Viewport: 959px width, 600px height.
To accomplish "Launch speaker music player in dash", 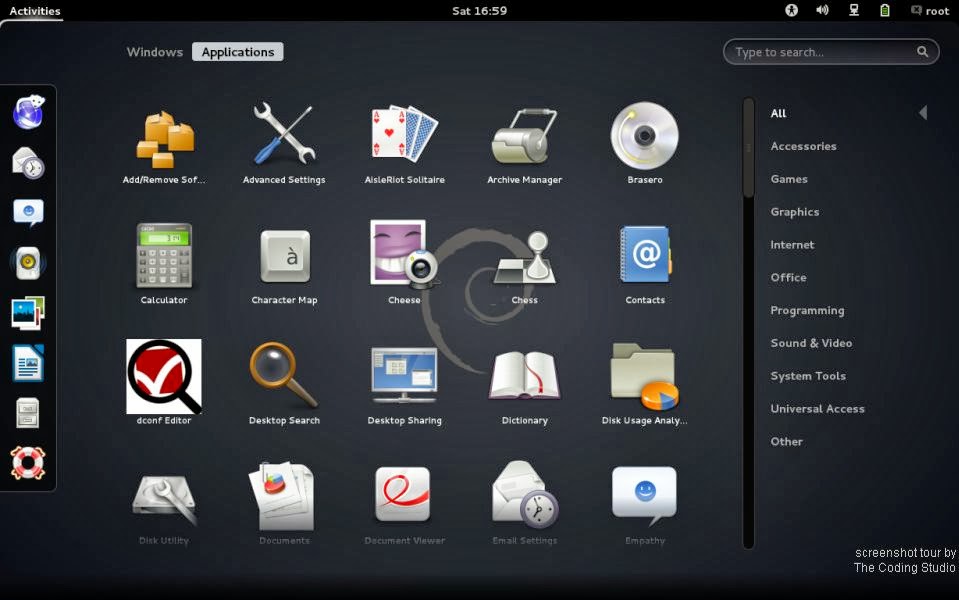I will point(28,263).
